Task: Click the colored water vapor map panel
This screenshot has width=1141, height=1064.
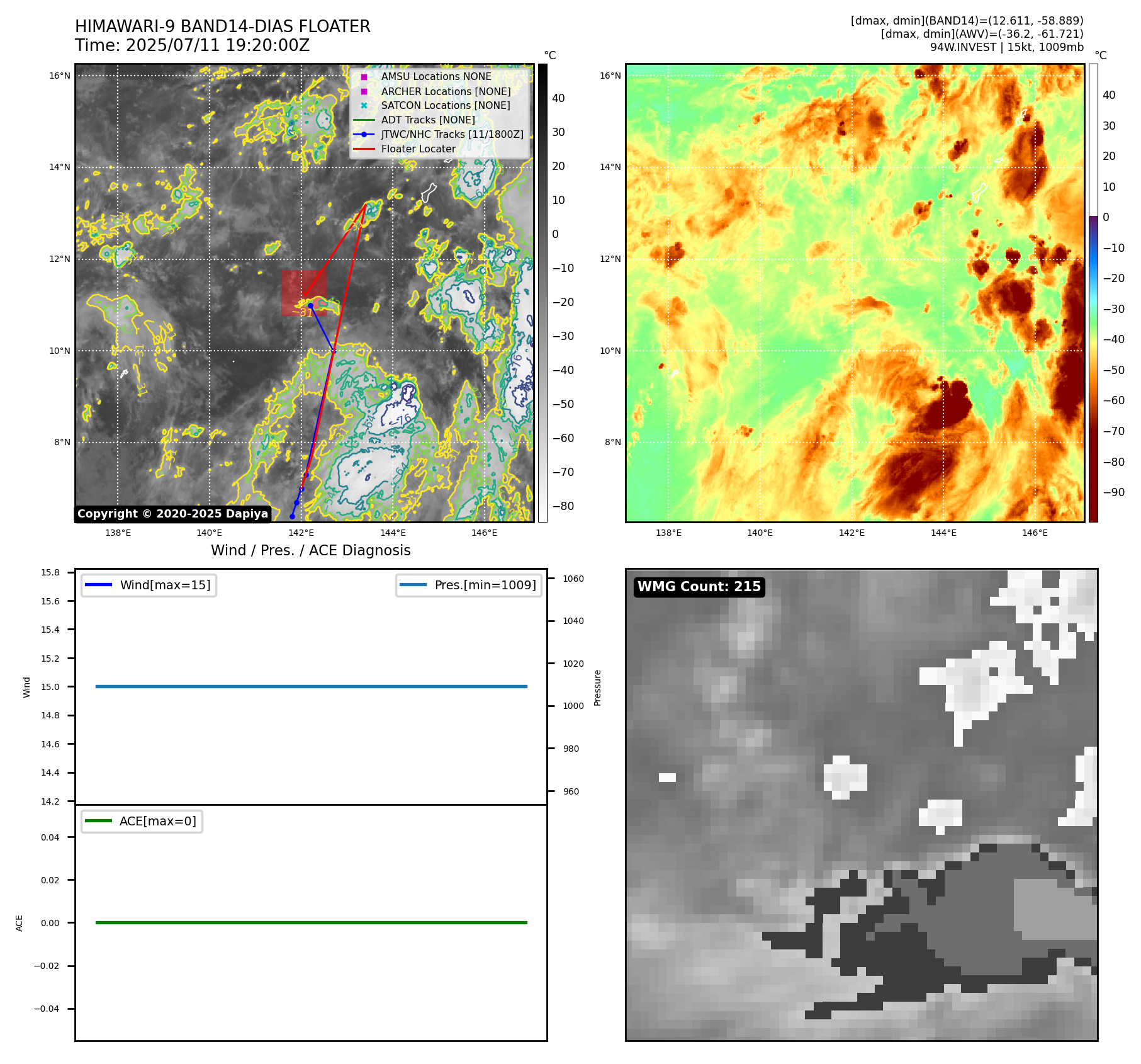Action: (855, 293)
